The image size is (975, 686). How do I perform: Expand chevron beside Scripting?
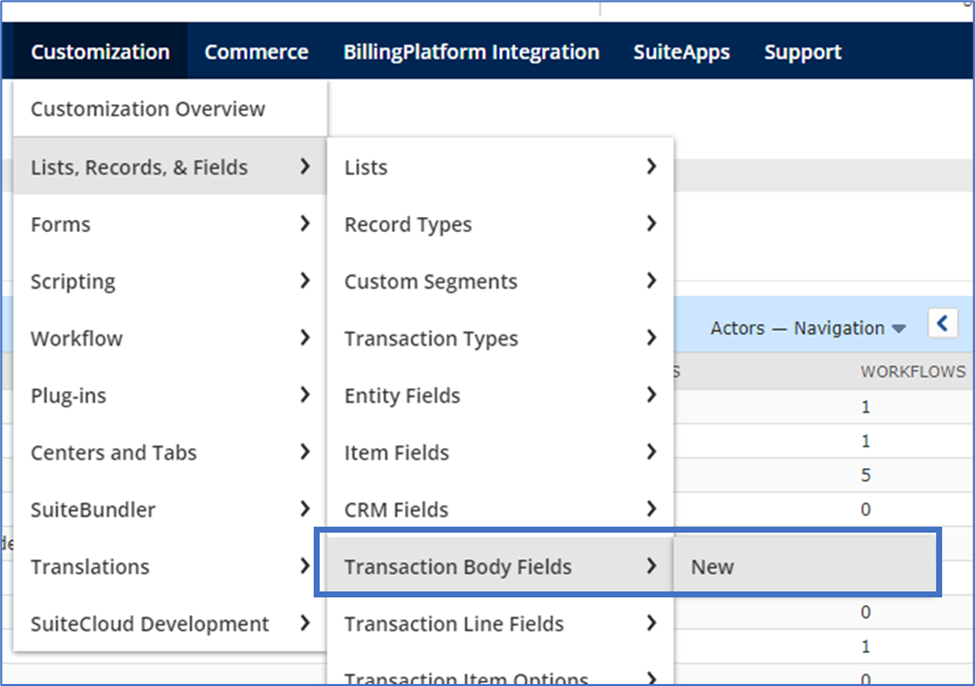click(x=305, y=280)
